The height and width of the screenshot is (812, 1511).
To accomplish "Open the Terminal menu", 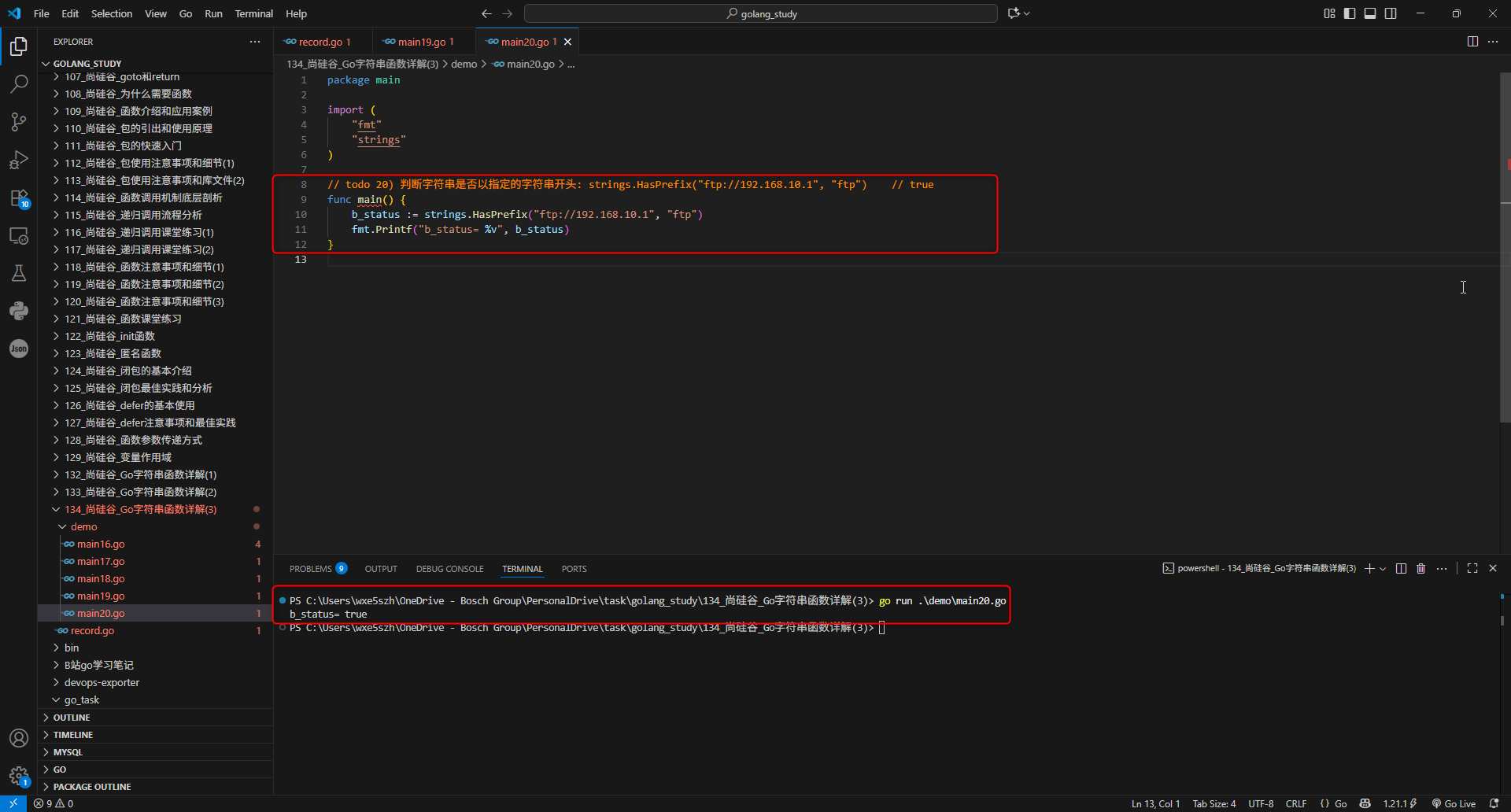I will coord(254,13).
